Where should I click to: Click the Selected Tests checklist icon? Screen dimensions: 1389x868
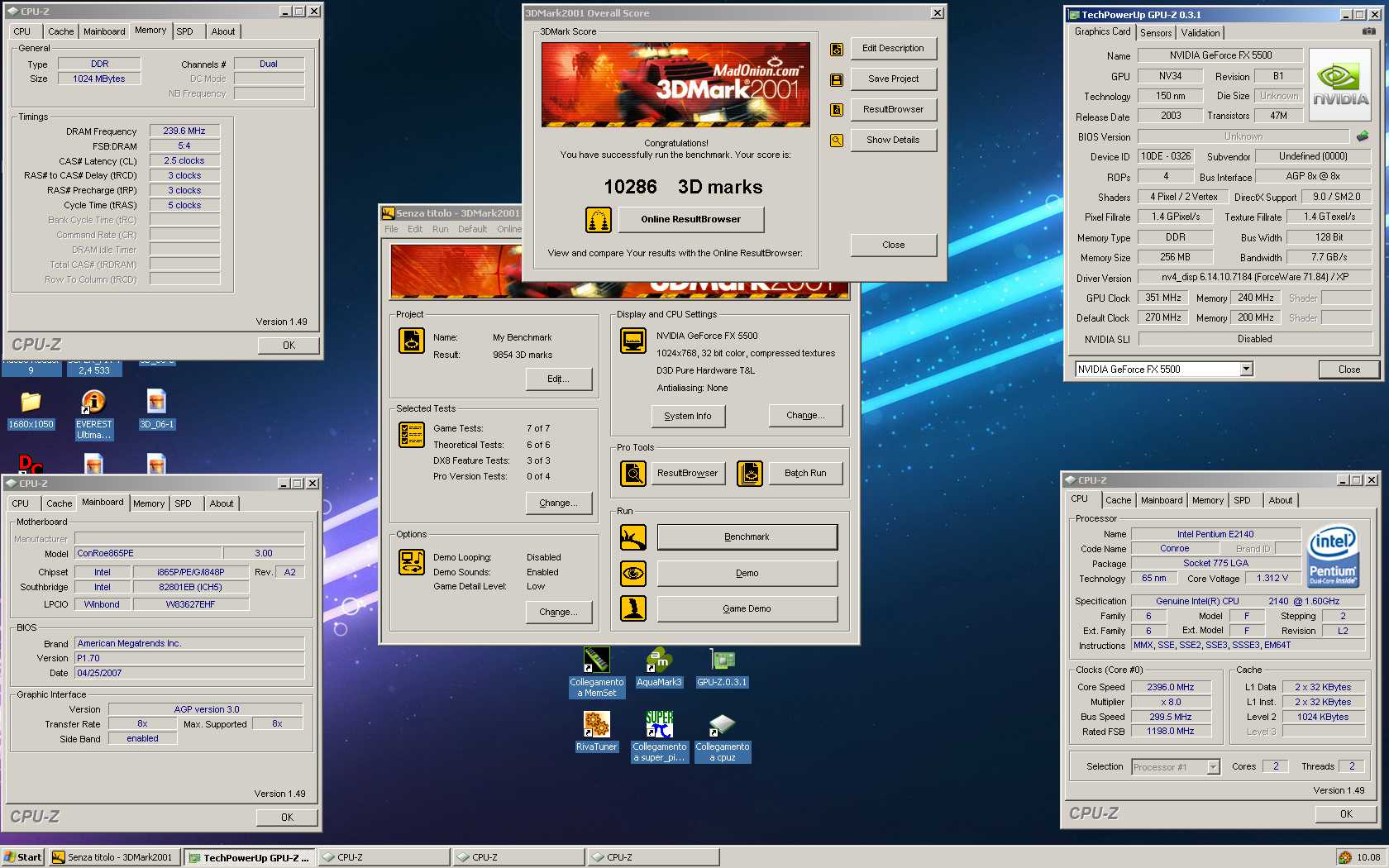[412, 434]
